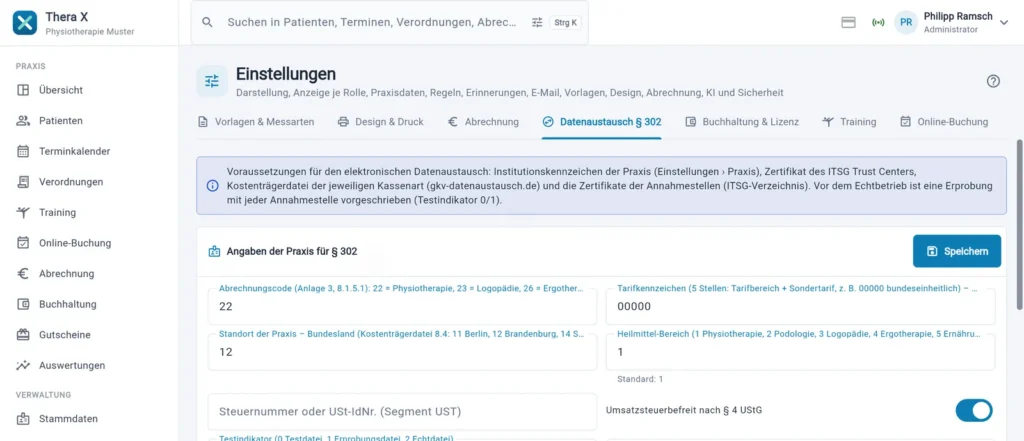Switch to Vorlagen & Messarten tab
The height and width of the screenshot is (441, 1024).
256,122
